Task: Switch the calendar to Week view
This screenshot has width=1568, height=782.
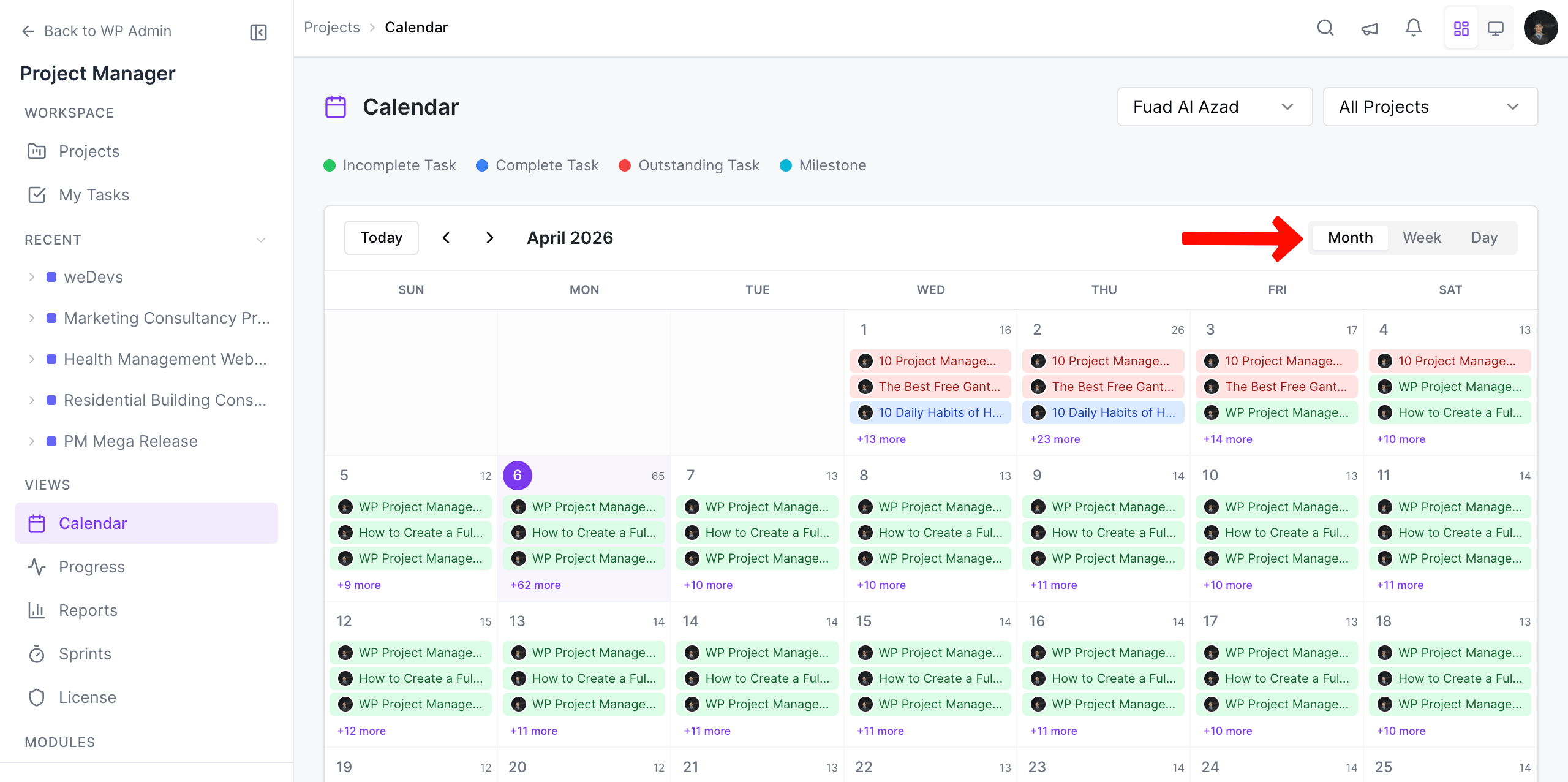Action: click(x=1422, y=237)
